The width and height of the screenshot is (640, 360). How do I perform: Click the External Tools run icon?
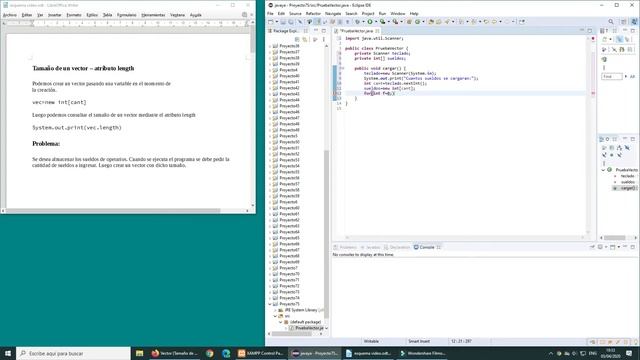point(395,22)
